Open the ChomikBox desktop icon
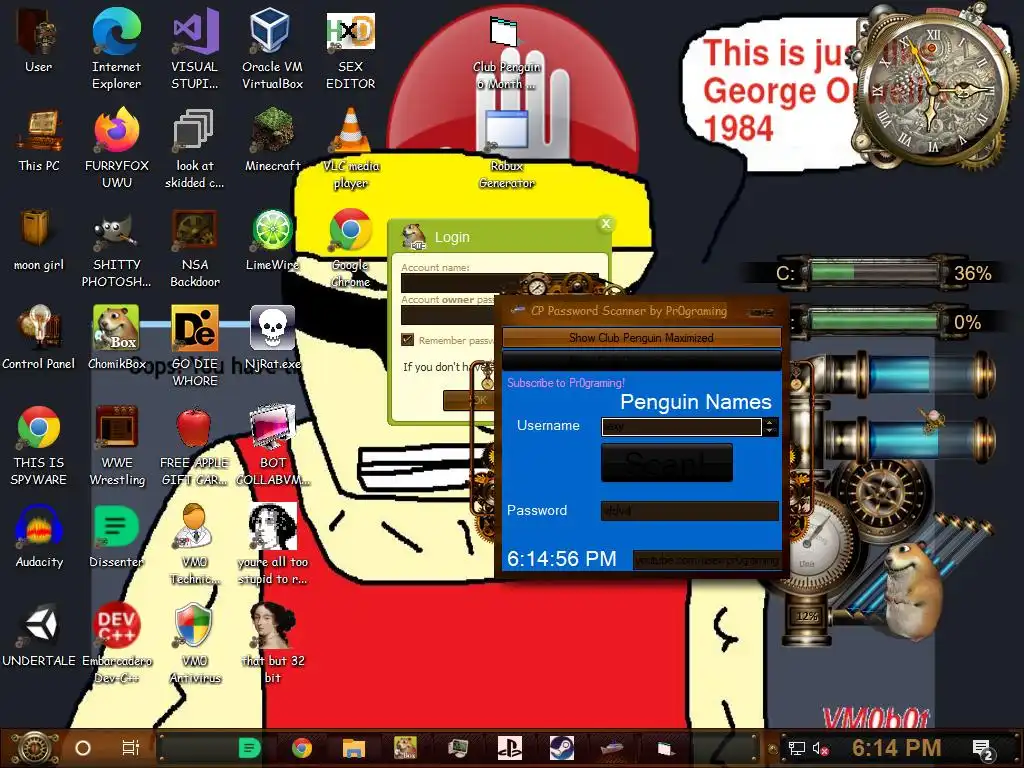The image size is (1024, 768). pyautogui.click(x=116, y=338)
